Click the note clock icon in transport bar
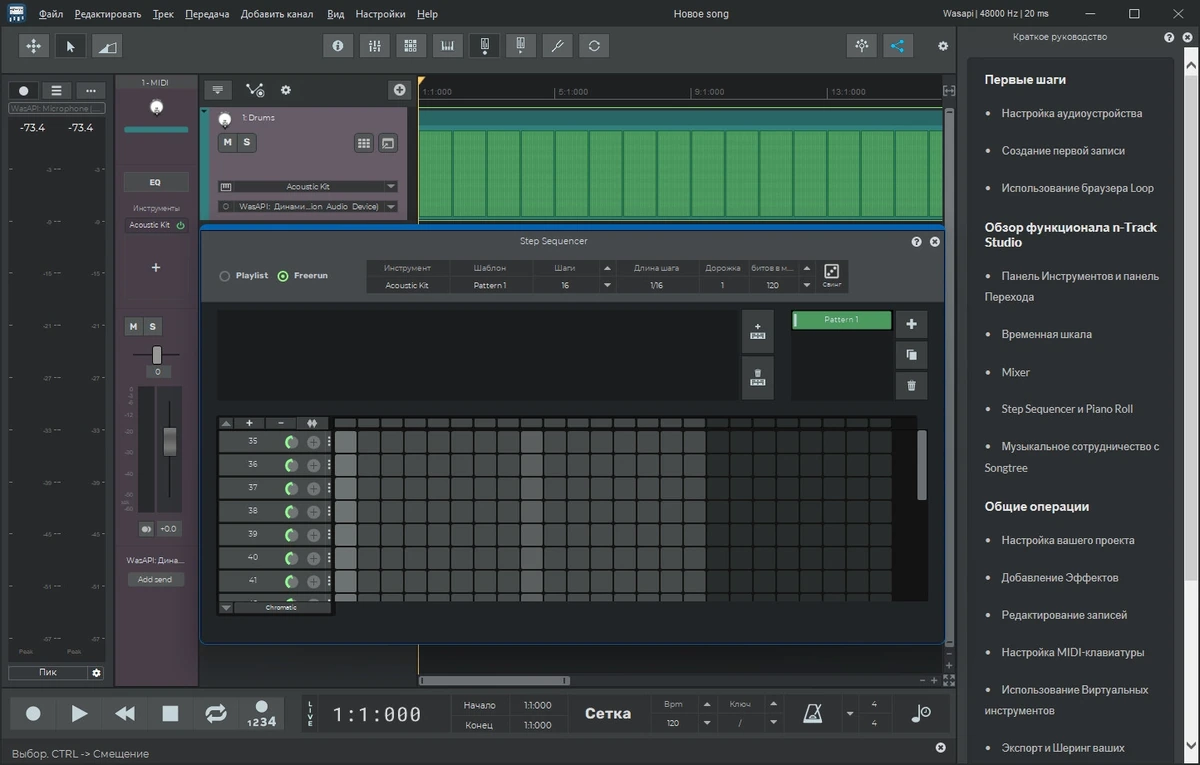1200x765 pixels. pos(921,714)
